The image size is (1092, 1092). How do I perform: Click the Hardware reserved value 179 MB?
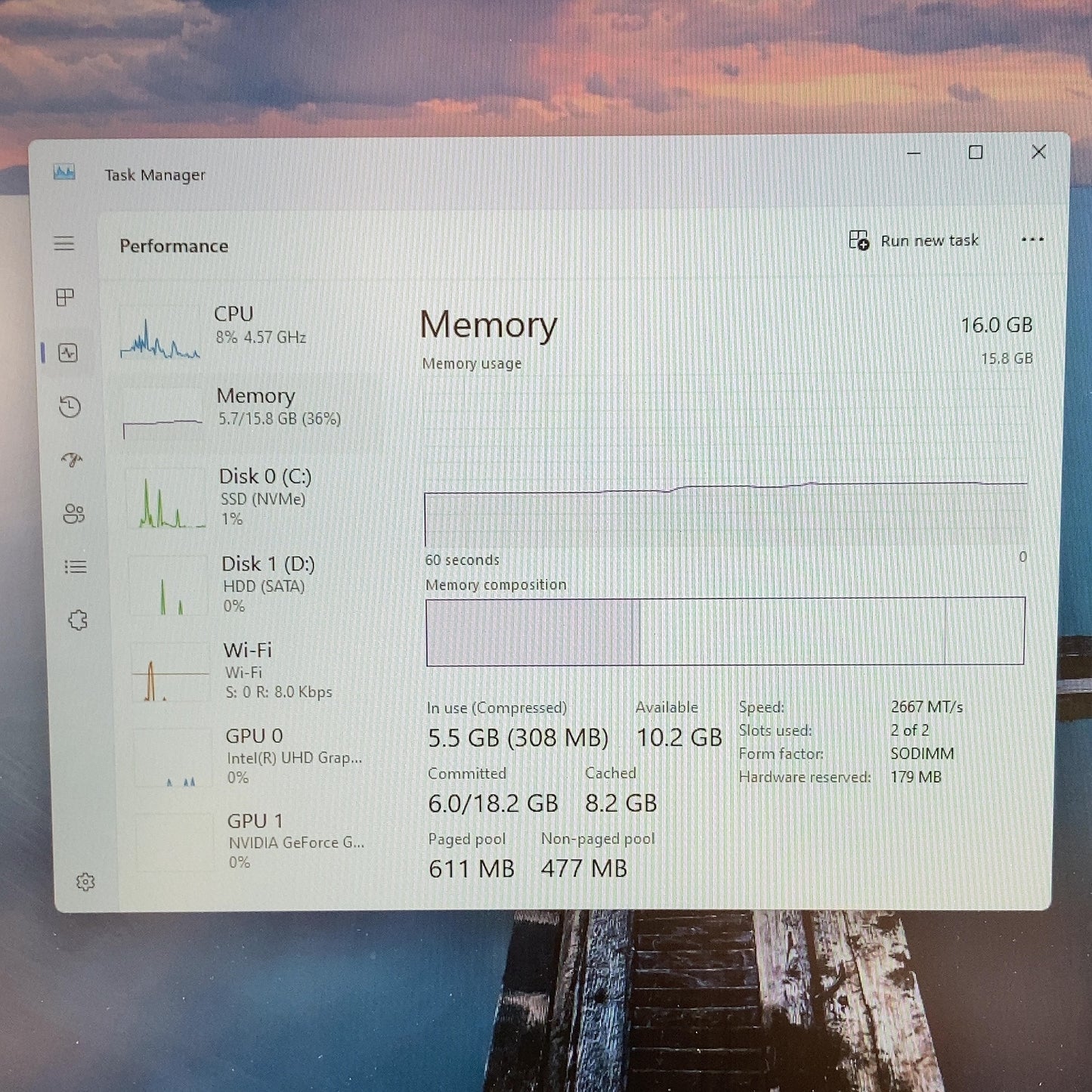916,777
